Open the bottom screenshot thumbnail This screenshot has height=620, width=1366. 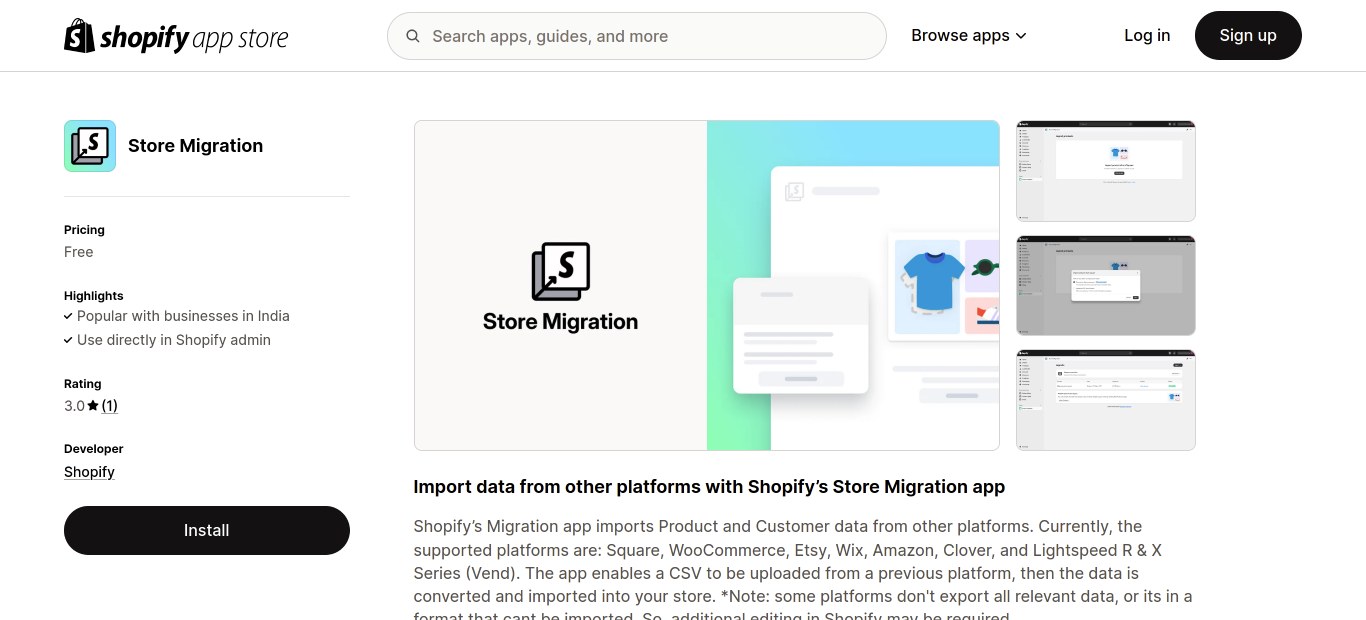click(x=1105, y=399)
